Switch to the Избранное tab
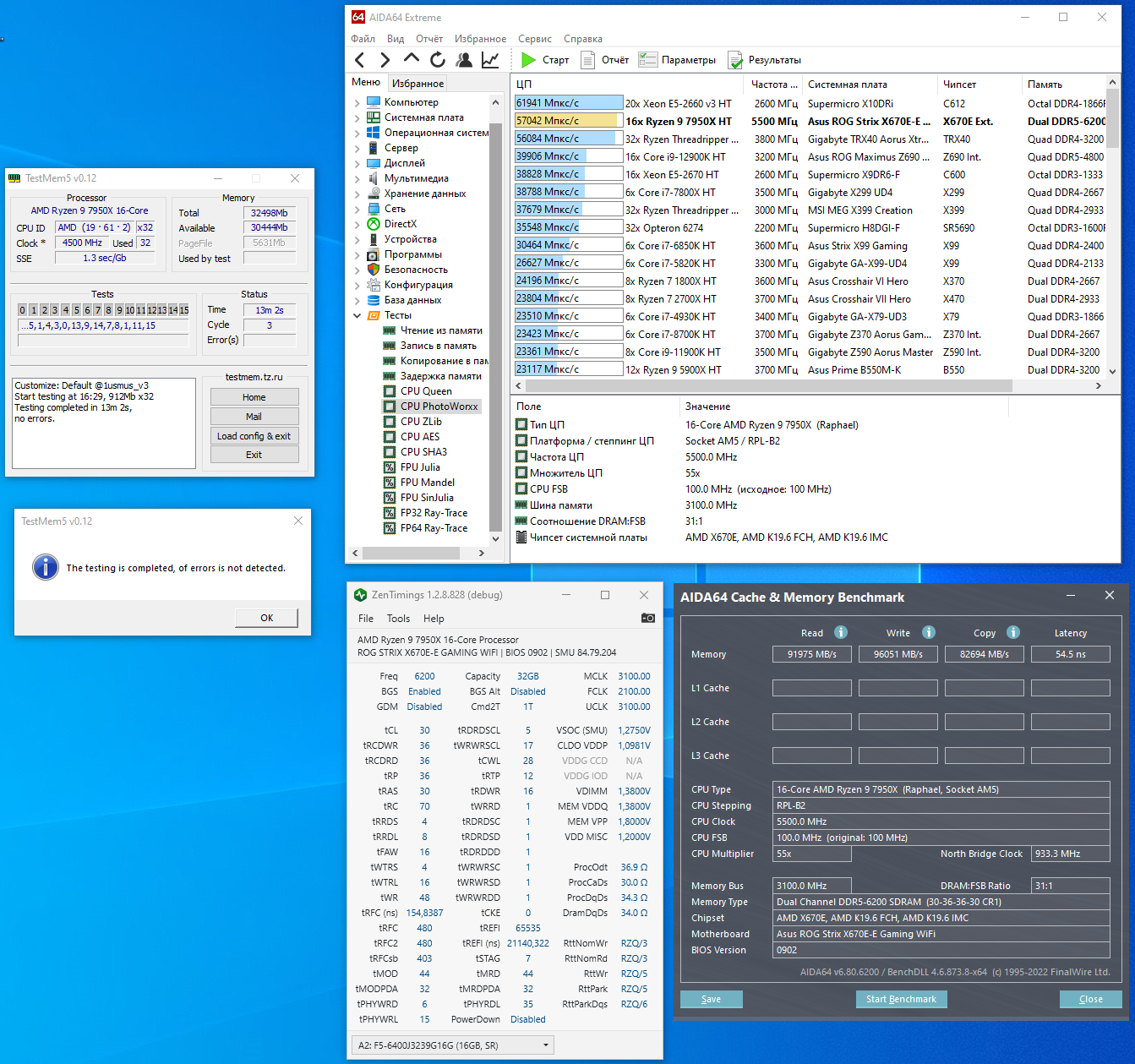The height and width of the screenshot is (1064, 1135). tap(417, 83)
